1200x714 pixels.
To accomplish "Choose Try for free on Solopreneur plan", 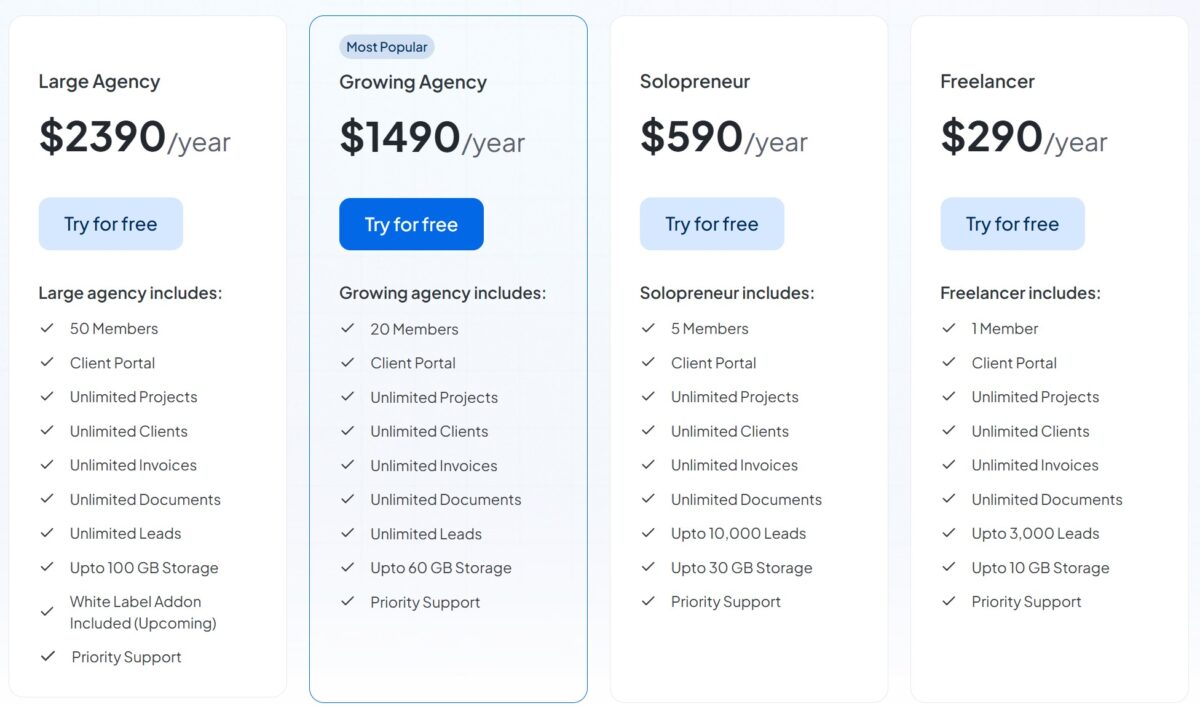I will [712, 224].
